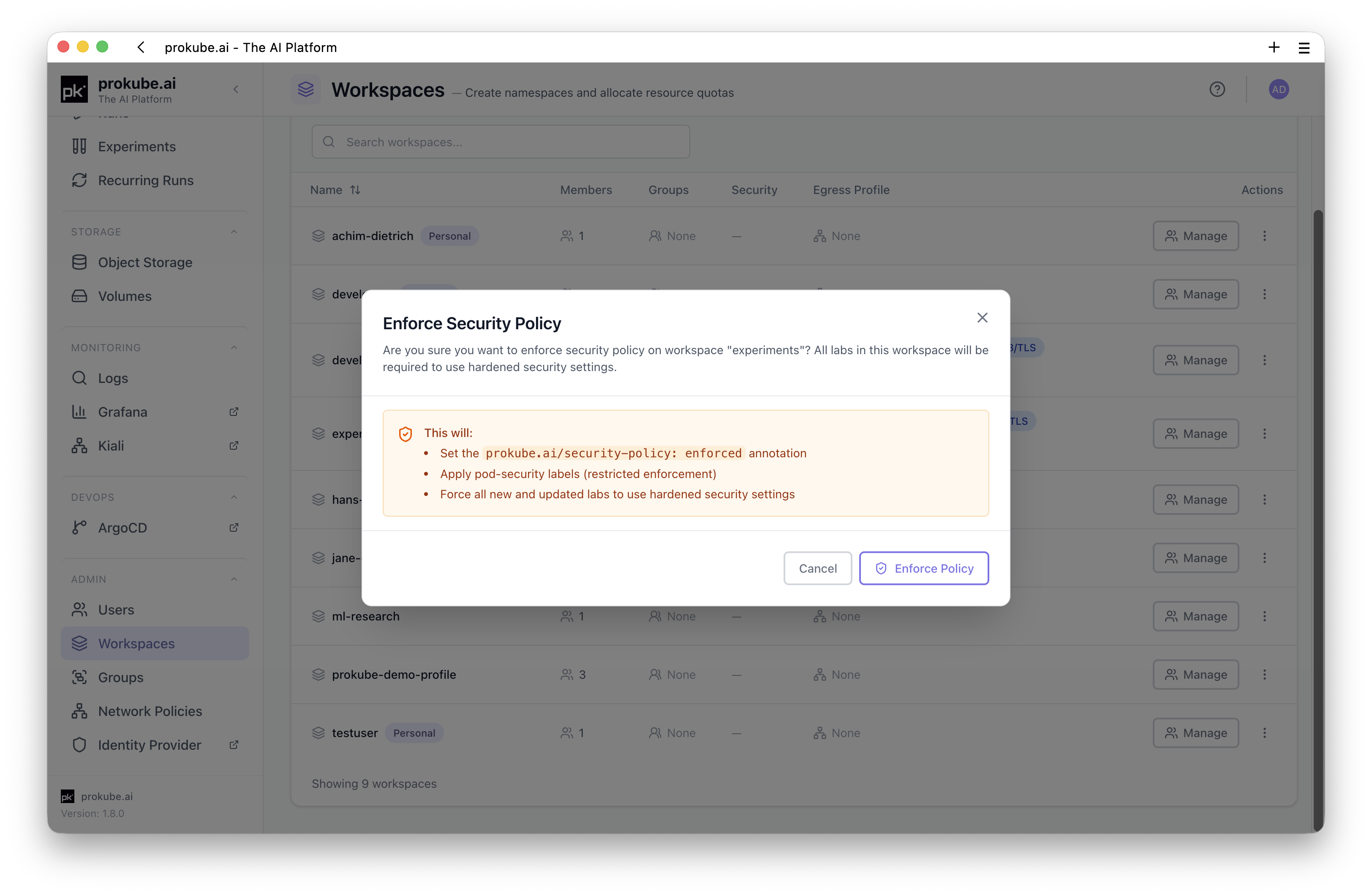Confirm with the Enforce Policy button

point(923,568)
